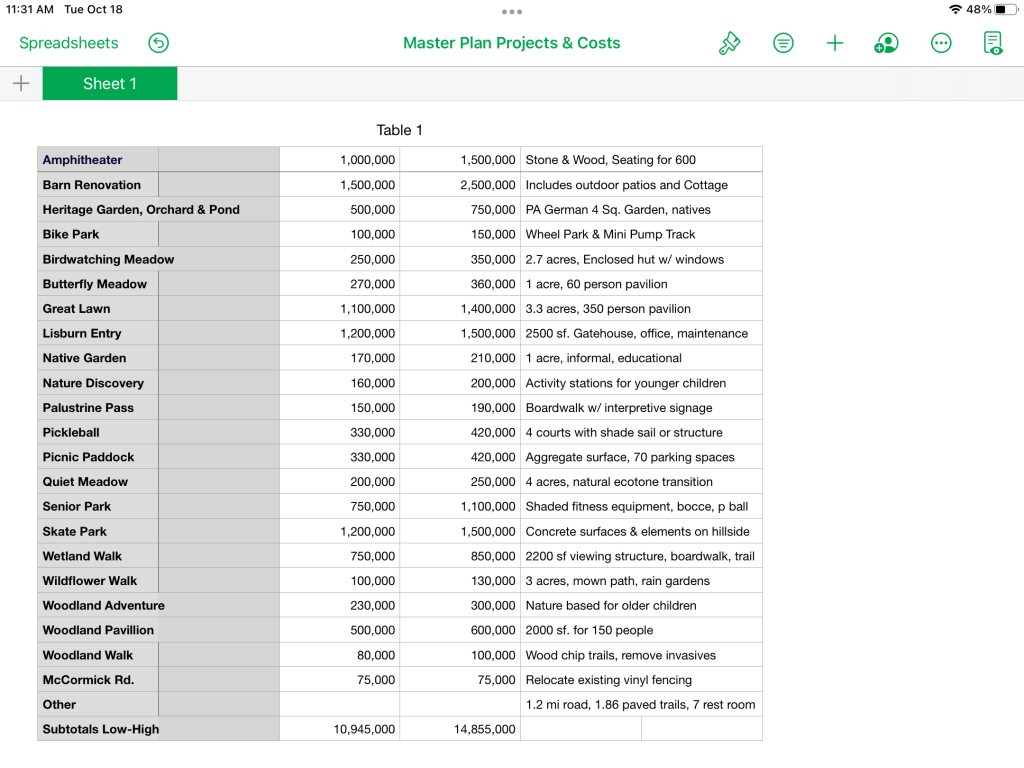Select the Table 1 title

399,130
